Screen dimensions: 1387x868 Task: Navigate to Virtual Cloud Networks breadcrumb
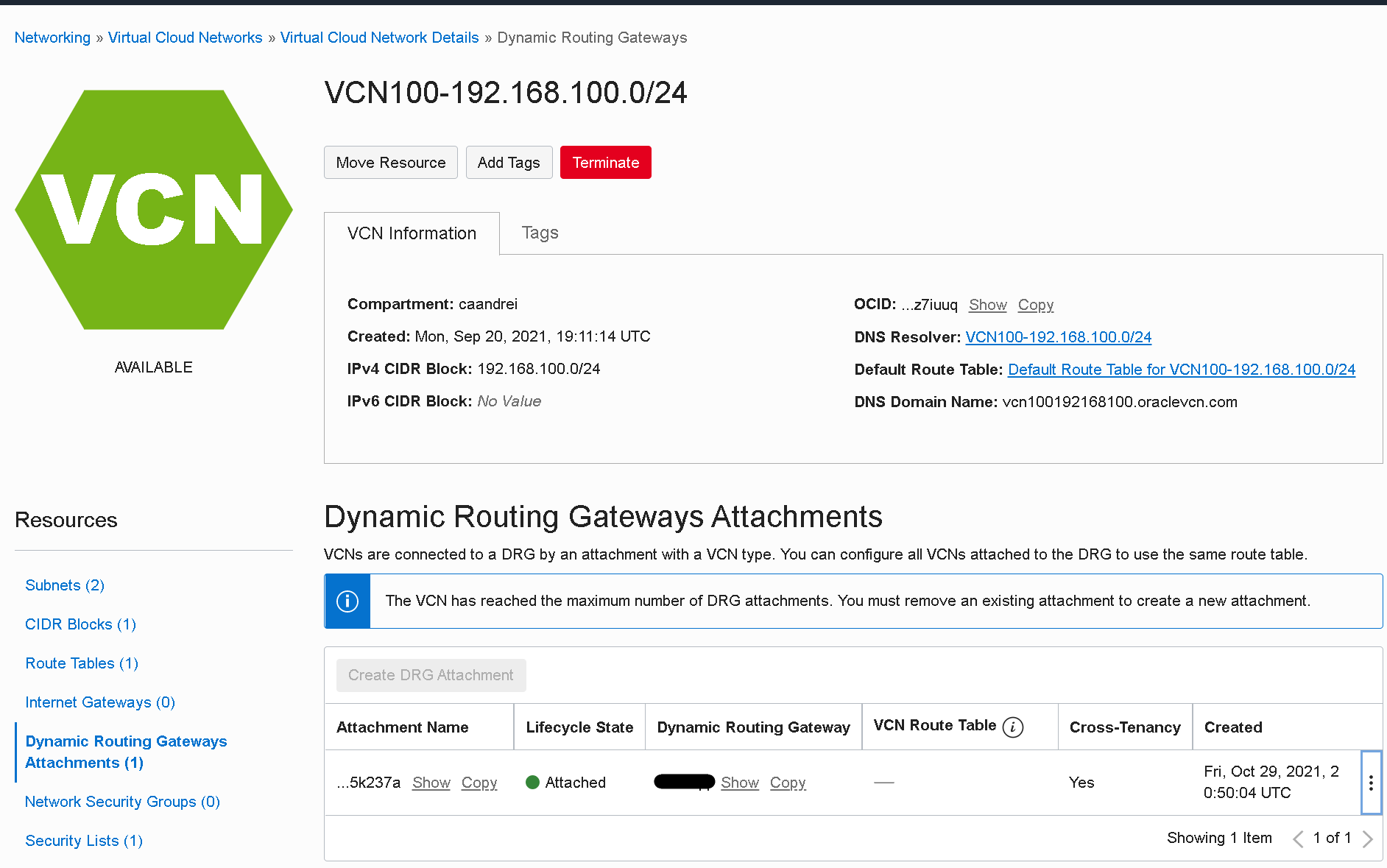185,38
